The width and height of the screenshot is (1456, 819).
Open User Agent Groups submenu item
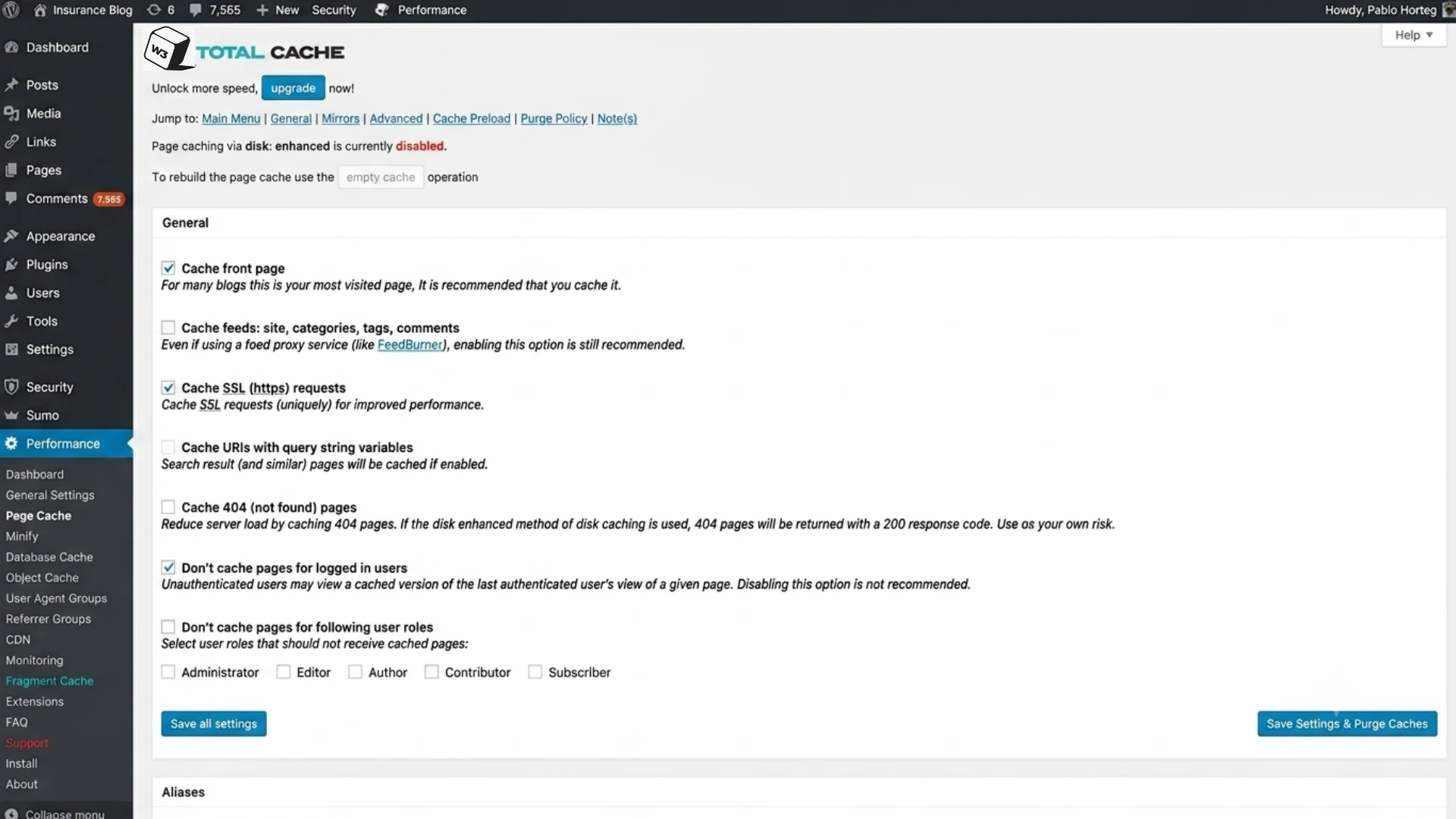click(56, 598)
